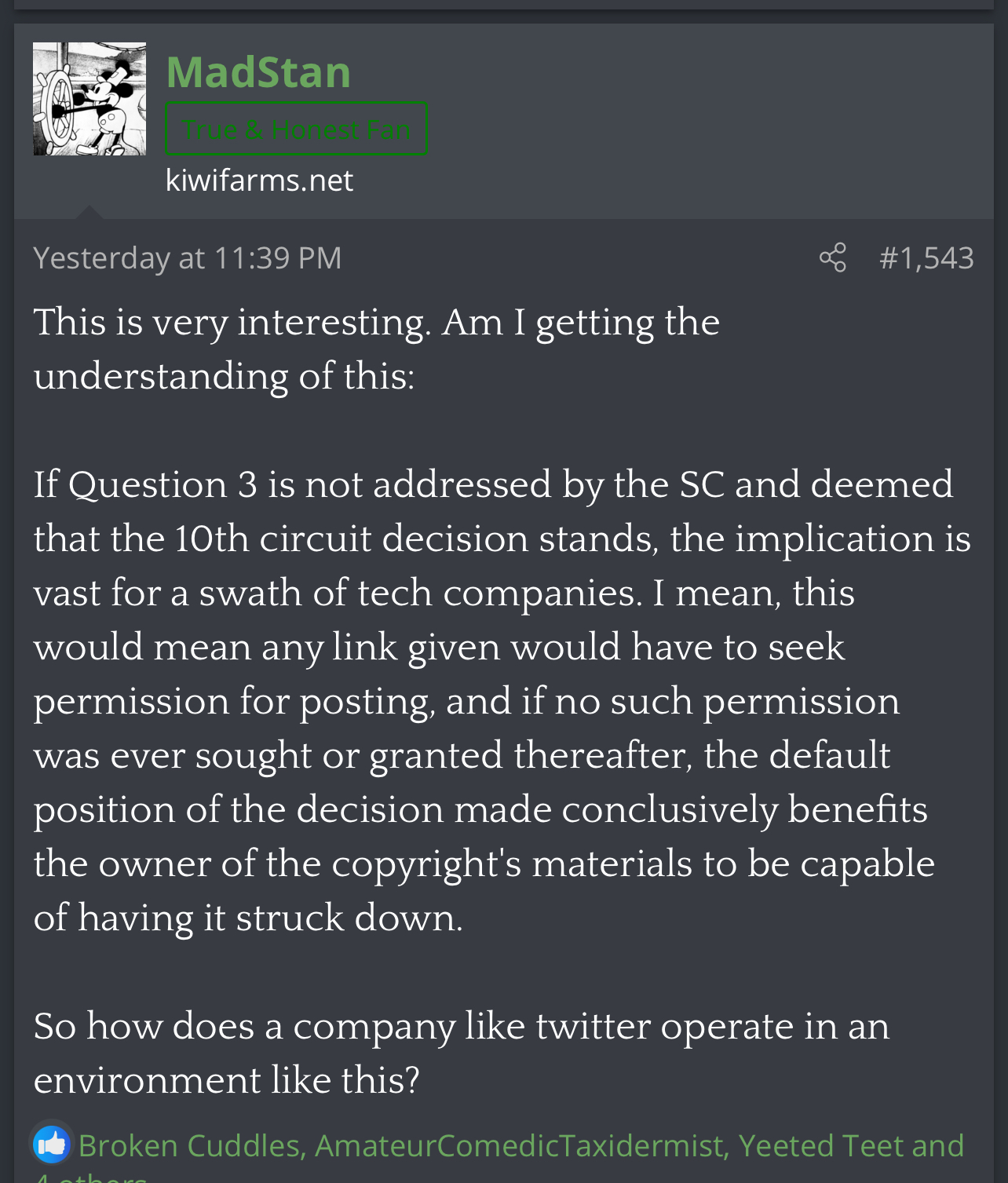Click the 'environment like this?' closing line
Viewport: 1008px width, 1183px height.
coord(226,1080)
